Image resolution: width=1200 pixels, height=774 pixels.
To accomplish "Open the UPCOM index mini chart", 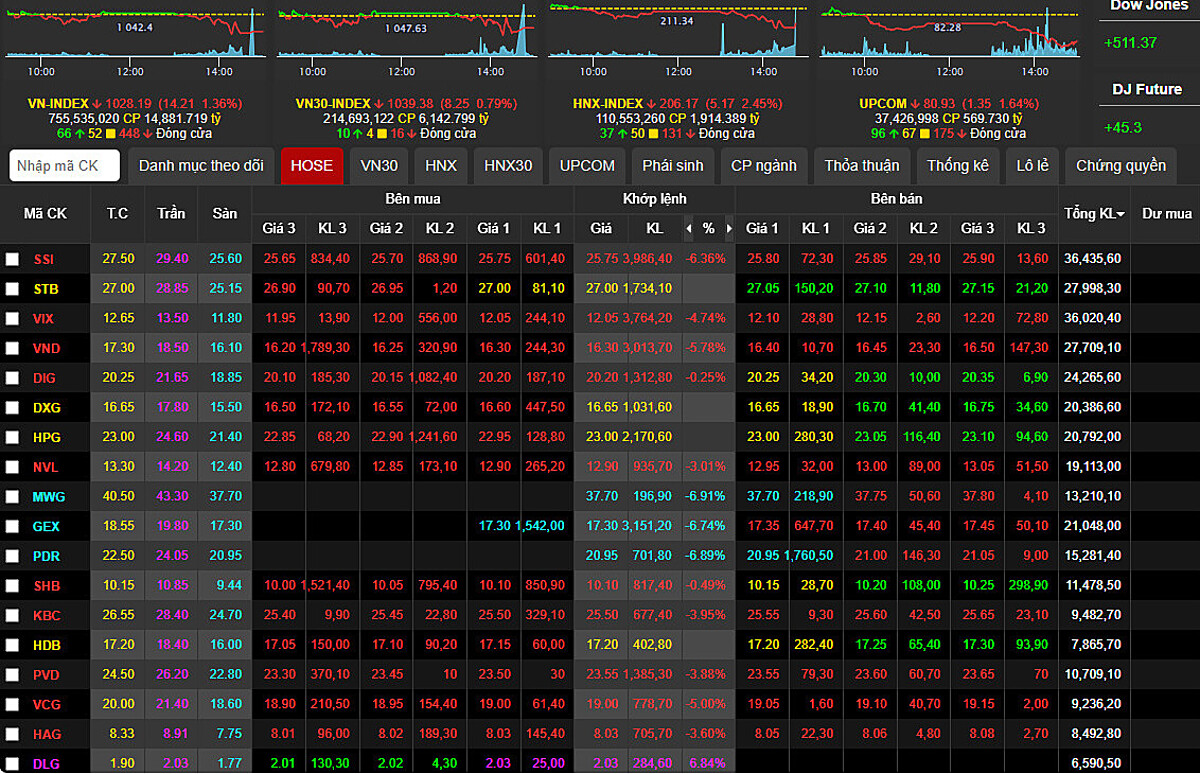I will (948, 38).
